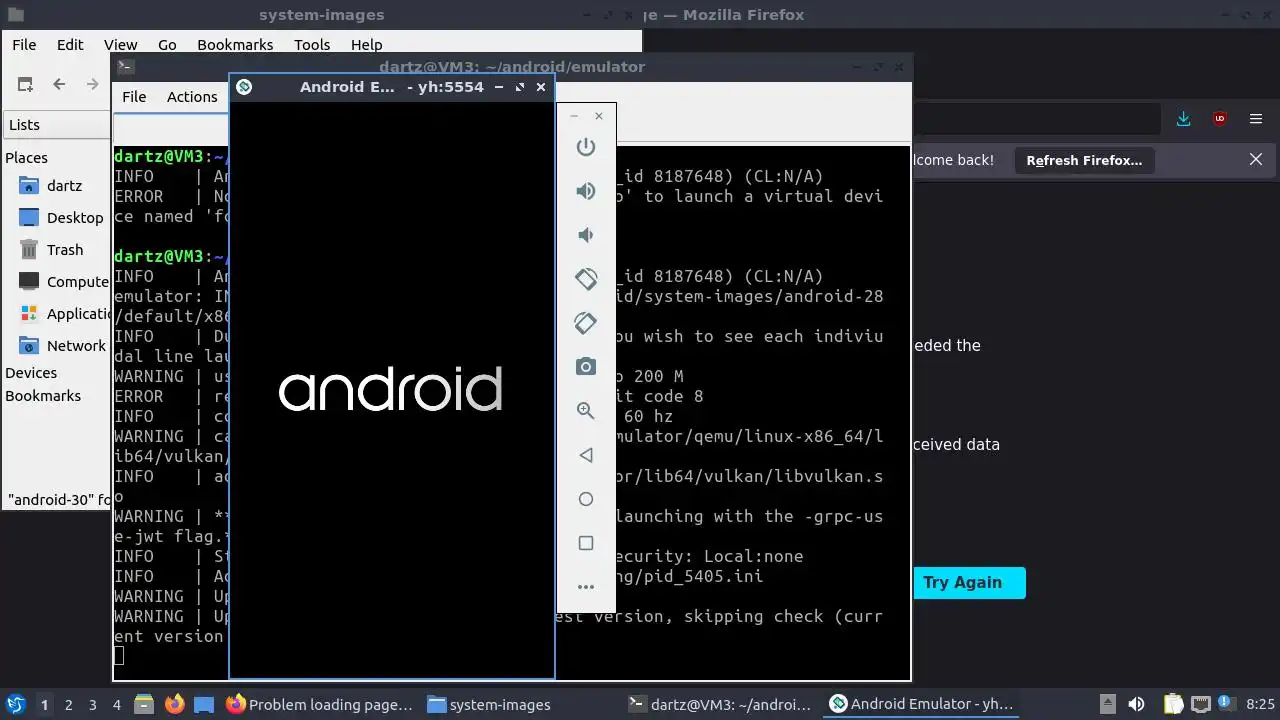Select Network in Places sidebar
Viewport: 1280px width, 720px height.
62,346
